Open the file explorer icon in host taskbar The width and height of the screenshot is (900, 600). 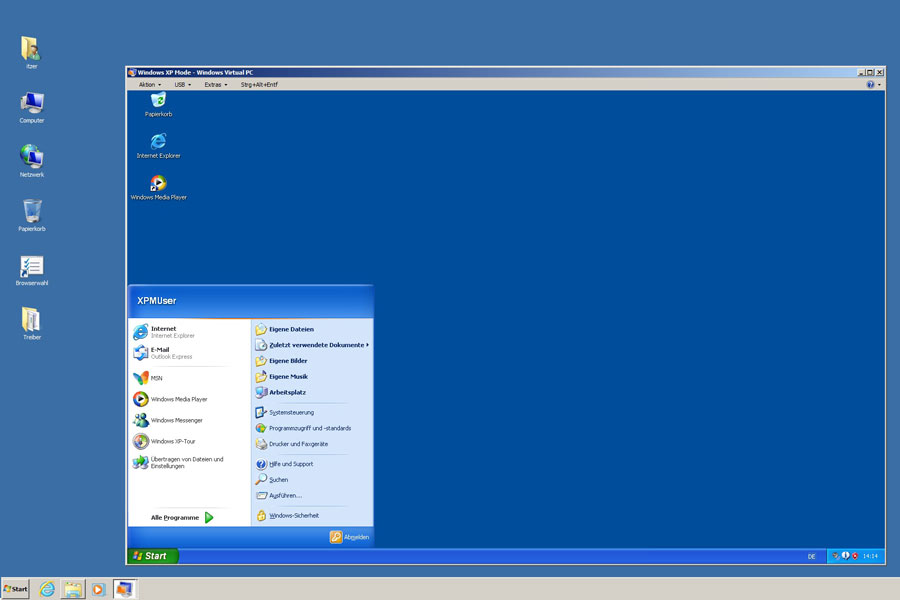(x=73, y=589)
